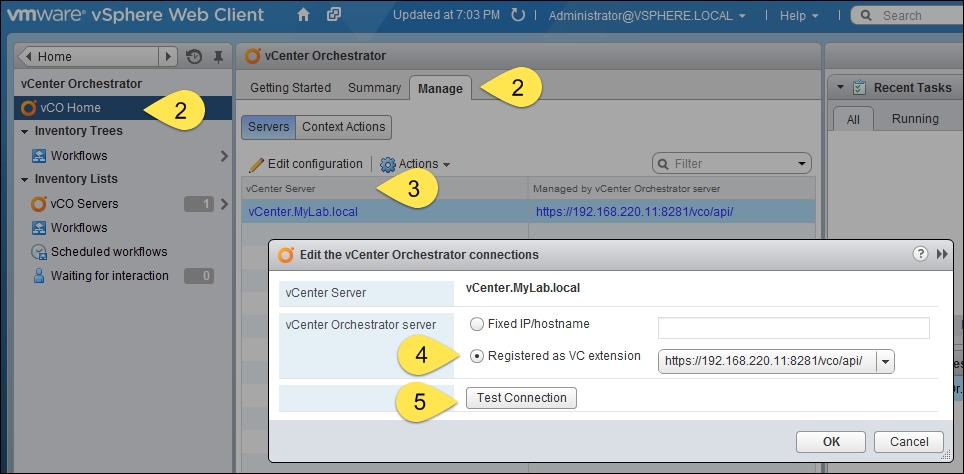Expand the VC extension URL dropdown
964x474 pixels.
coord(884,361)
